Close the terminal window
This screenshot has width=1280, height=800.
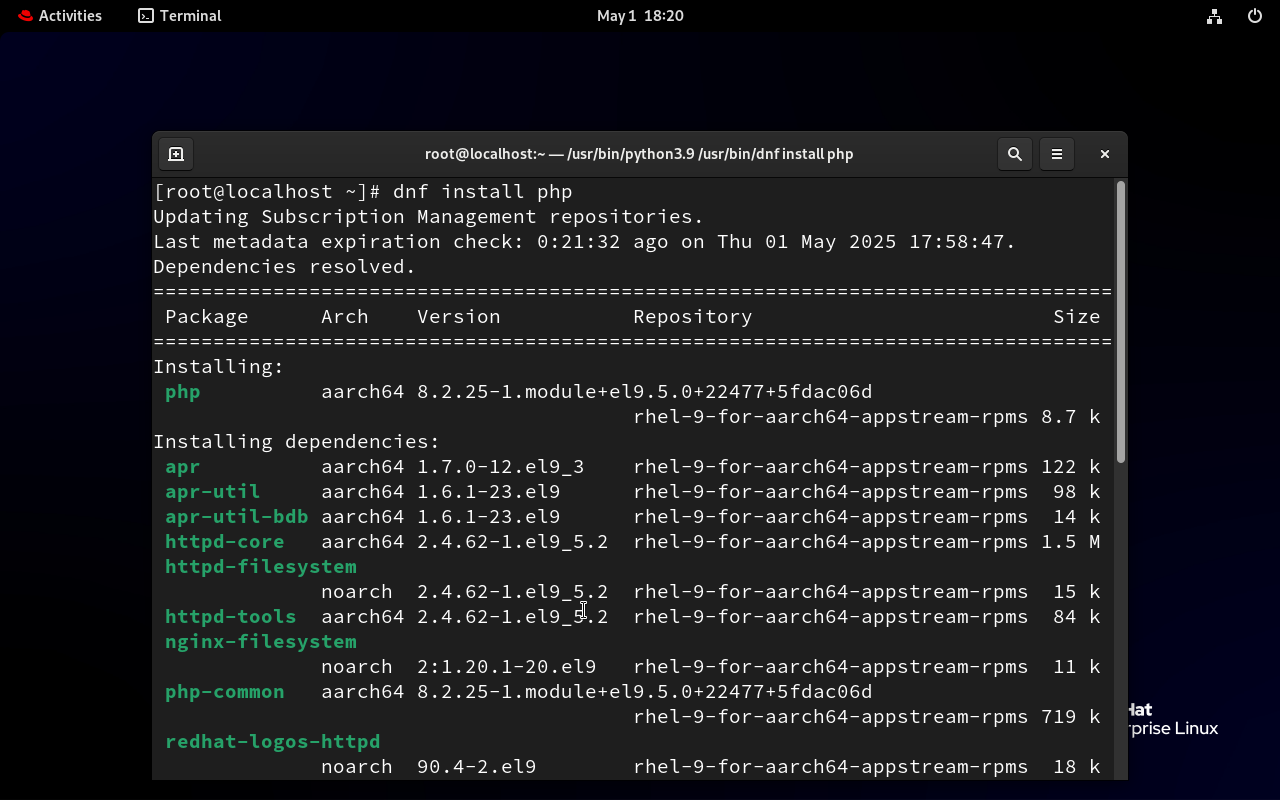pos(1104,154)
